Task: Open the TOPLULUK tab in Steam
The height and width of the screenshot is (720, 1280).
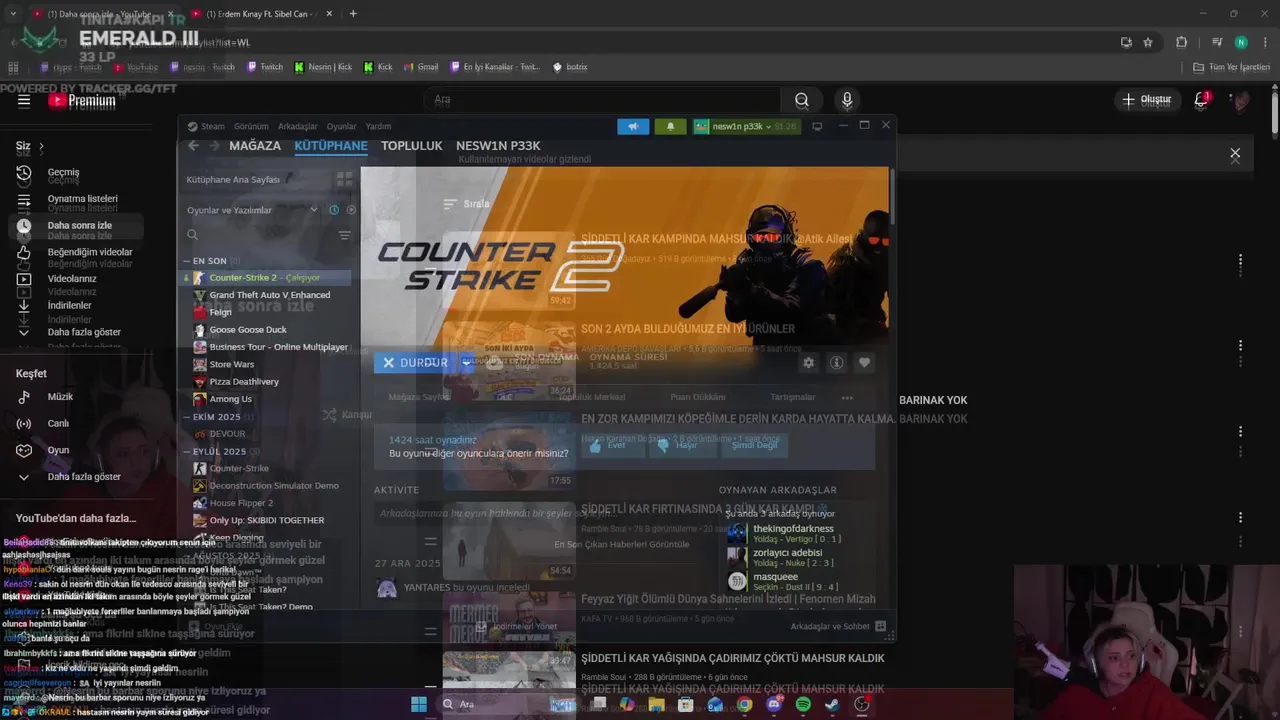Action: 411,146
